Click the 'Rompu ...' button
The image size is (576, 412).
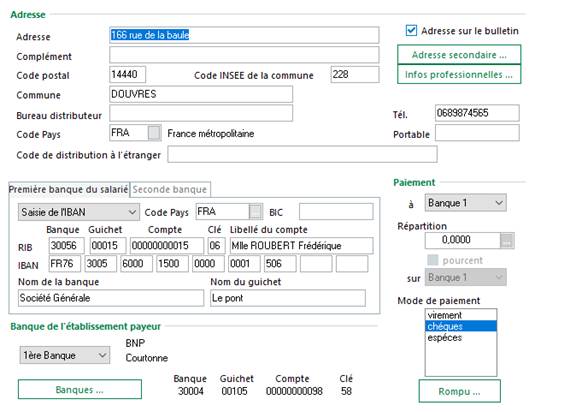459,391
